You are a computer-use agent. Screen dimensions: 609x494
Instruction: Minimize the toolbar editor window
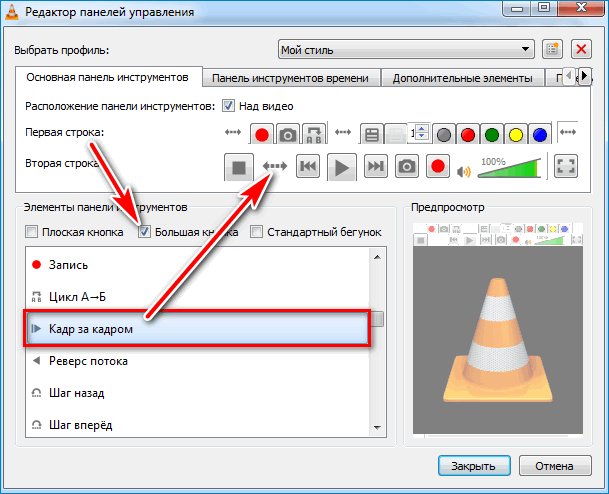pos(517,8)
